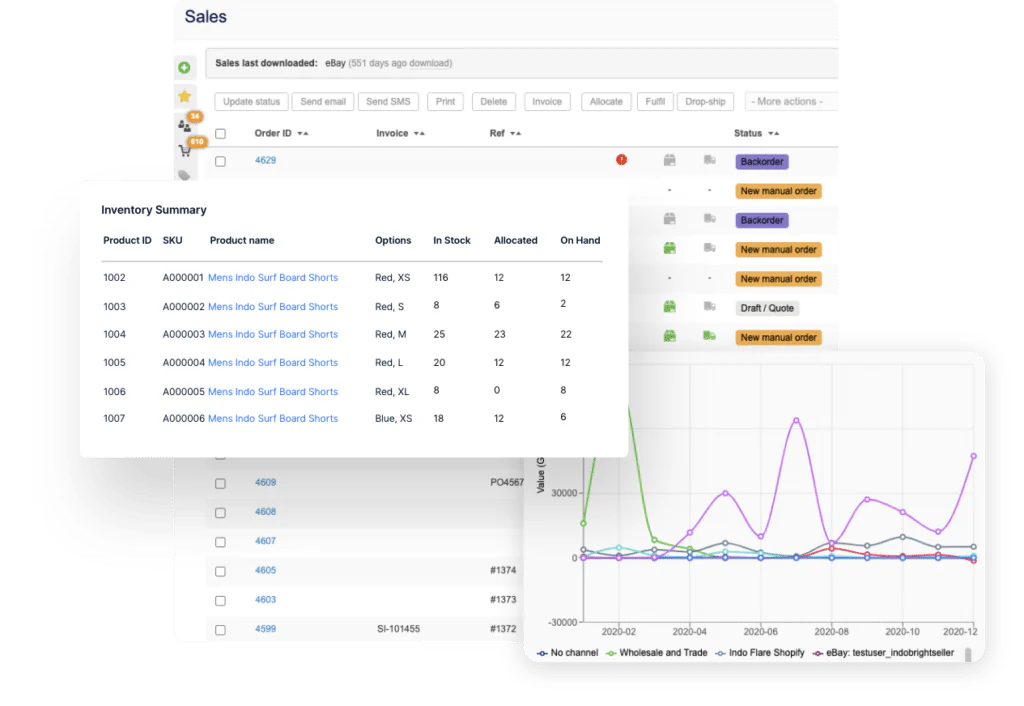The width and height of the screenshot is (1024, 706).
Task: Click the Draft / Quote status badge
Action: (x=767, y=308)
